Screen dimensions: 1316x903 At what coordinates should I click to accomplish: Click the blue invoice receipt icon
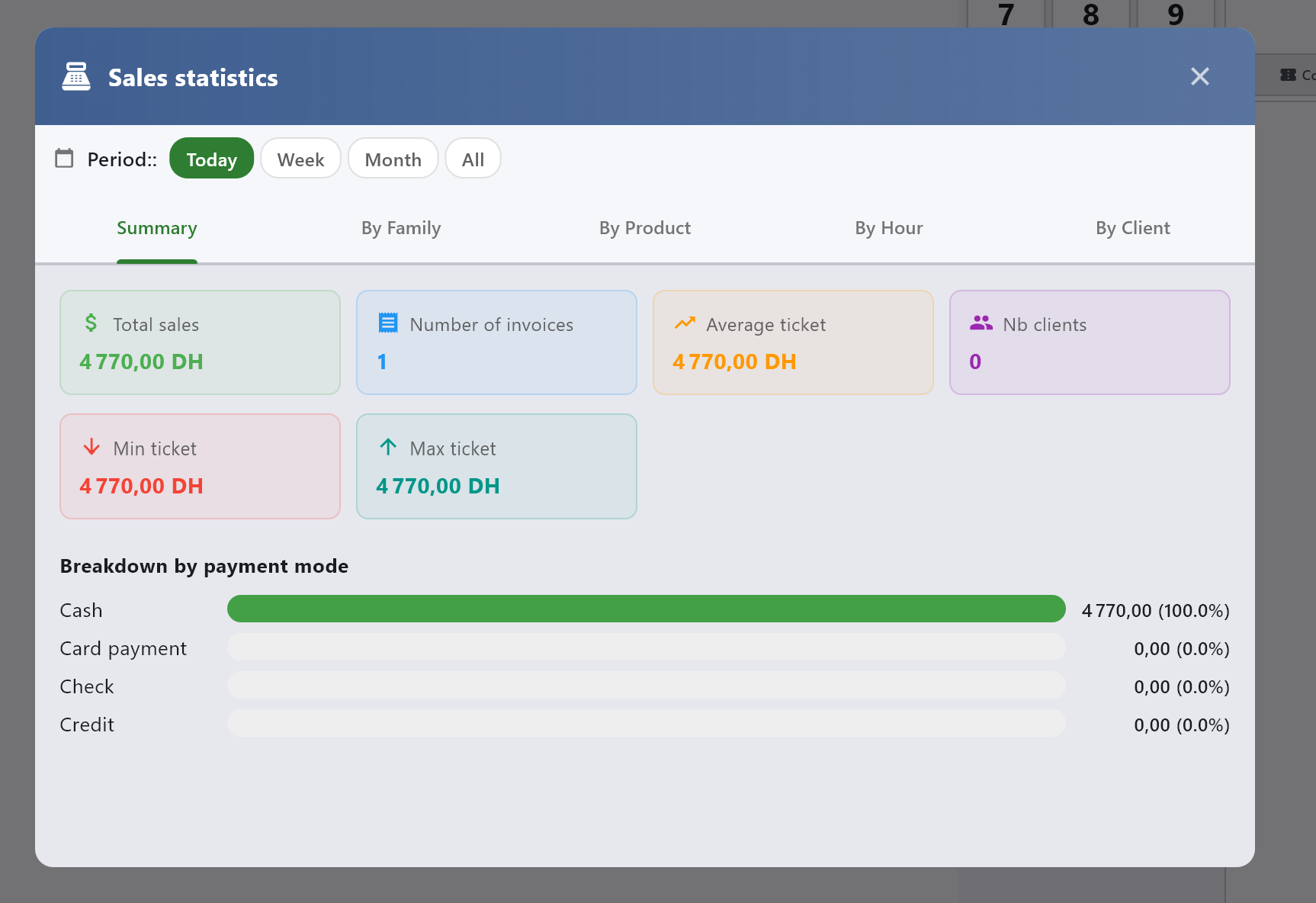[388, 323]
